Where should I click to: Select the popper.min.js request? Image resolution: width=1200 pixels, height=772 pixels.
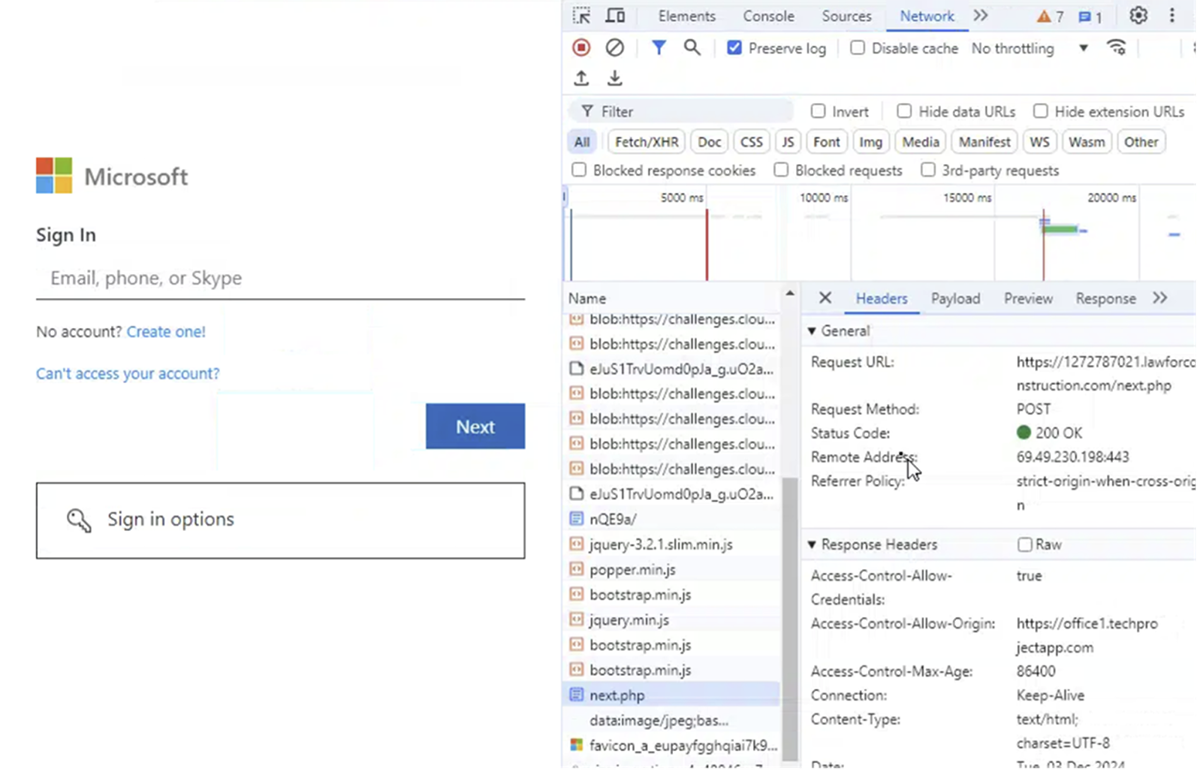[671, 569]
